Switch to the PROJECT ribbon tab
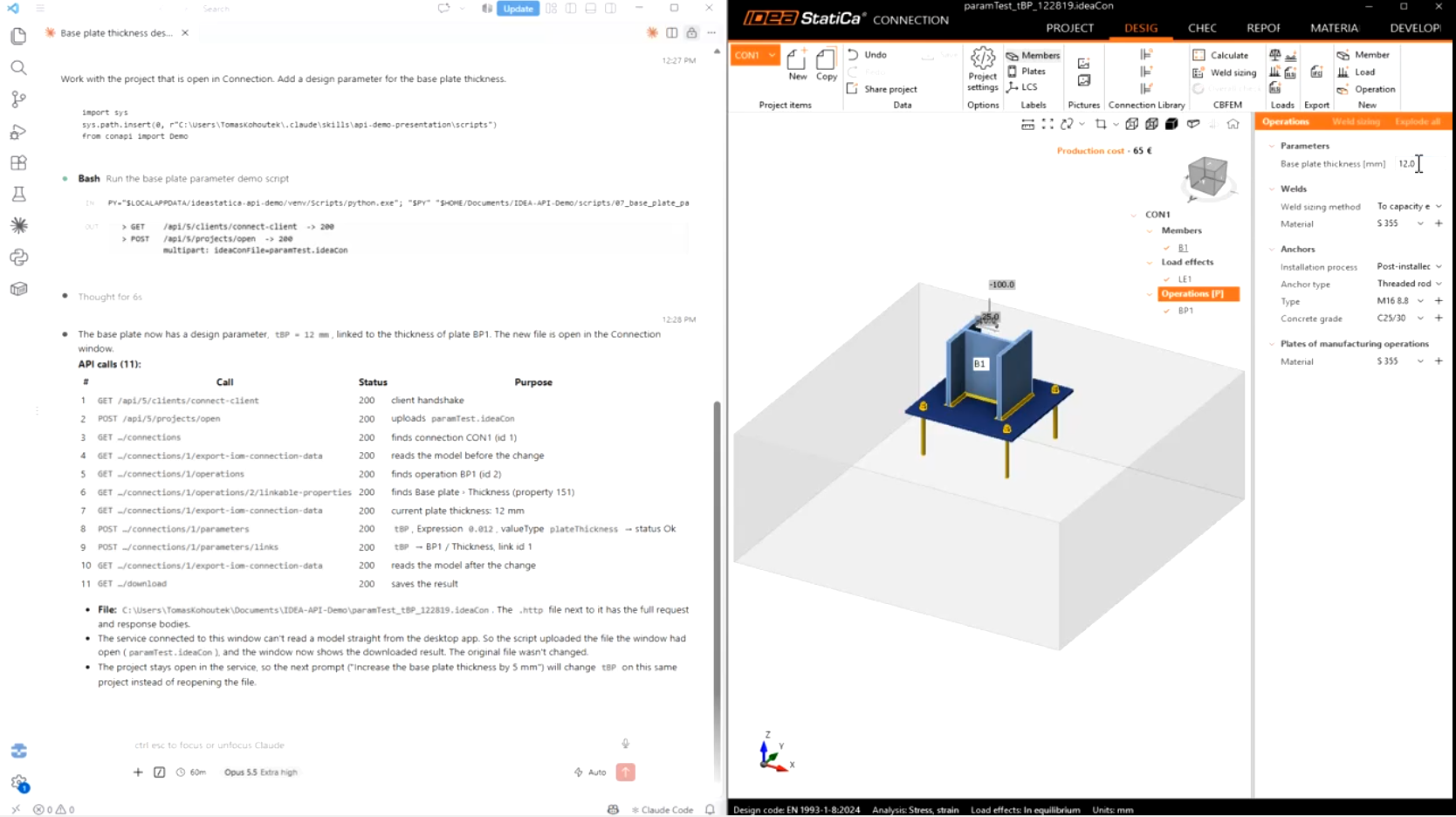Image resolution: width=1456 pixels, height=817 pixels. 1069,28
